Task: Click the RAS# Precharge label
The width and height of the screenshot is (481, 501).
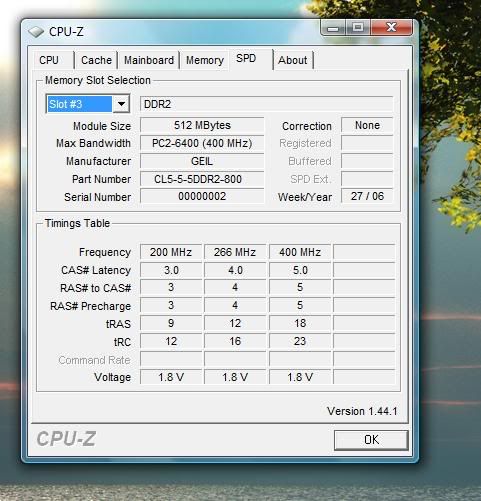Action: click(x=91, y=306)
